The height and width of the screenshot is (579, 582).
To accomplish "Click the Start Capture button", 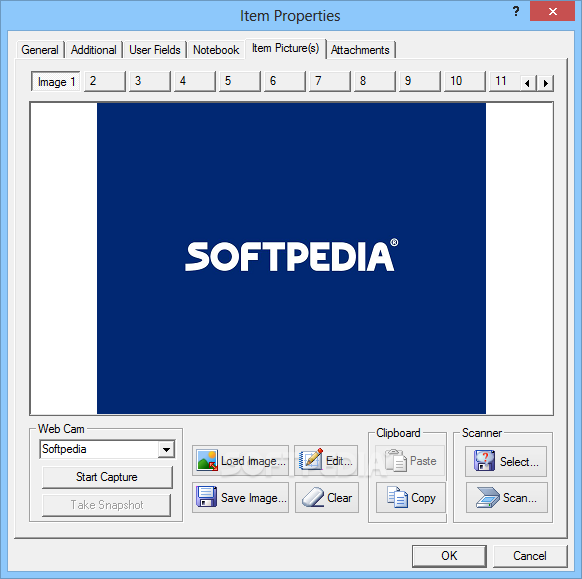I will click(x=107, y=477).
